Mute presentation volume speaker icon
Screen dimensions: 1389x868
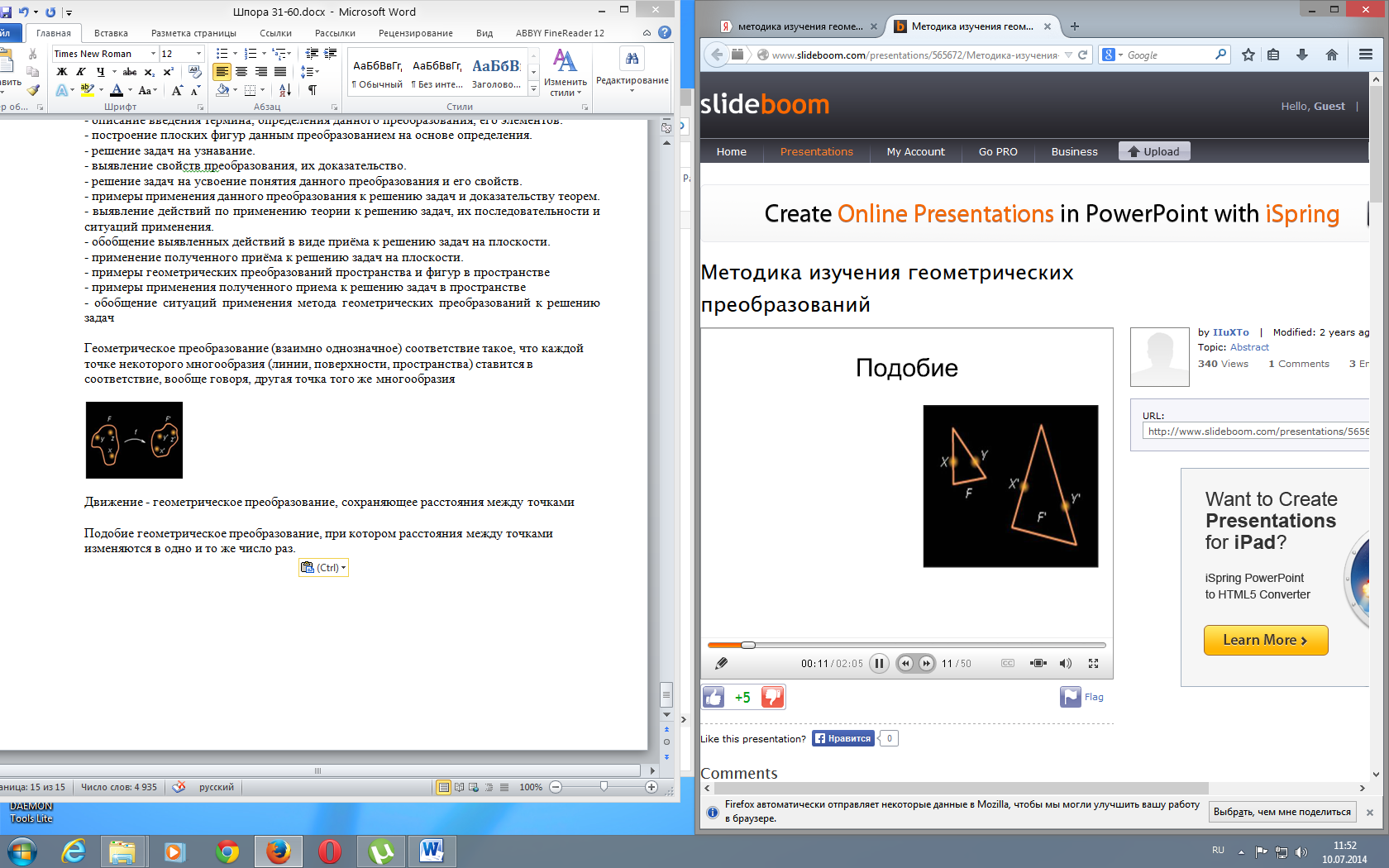[x=1066, y=663]
